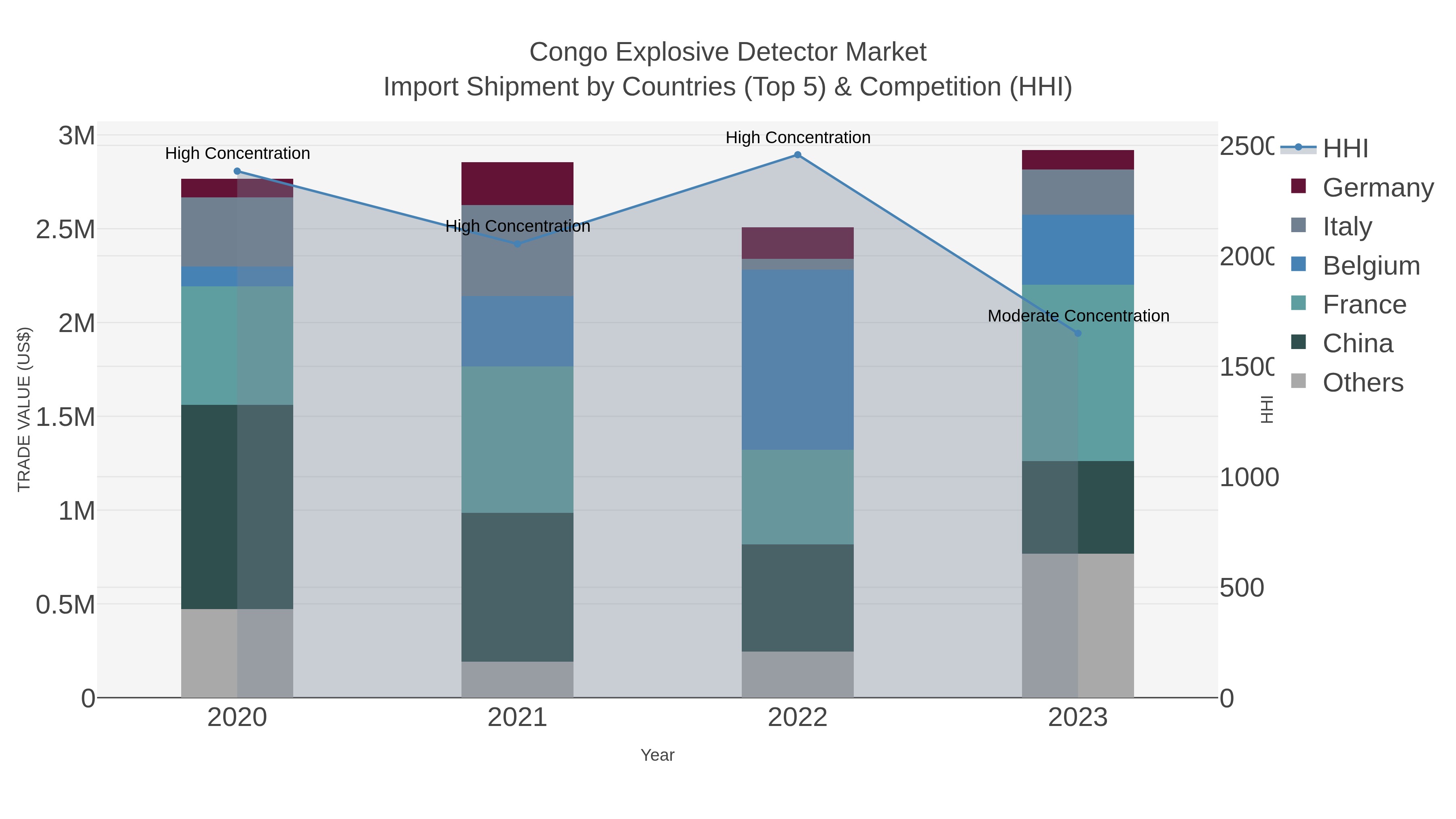Viewport: 1456px width, 819px height.
Task: Click the '3M' y-axis tick label
Action: (77, 135)
